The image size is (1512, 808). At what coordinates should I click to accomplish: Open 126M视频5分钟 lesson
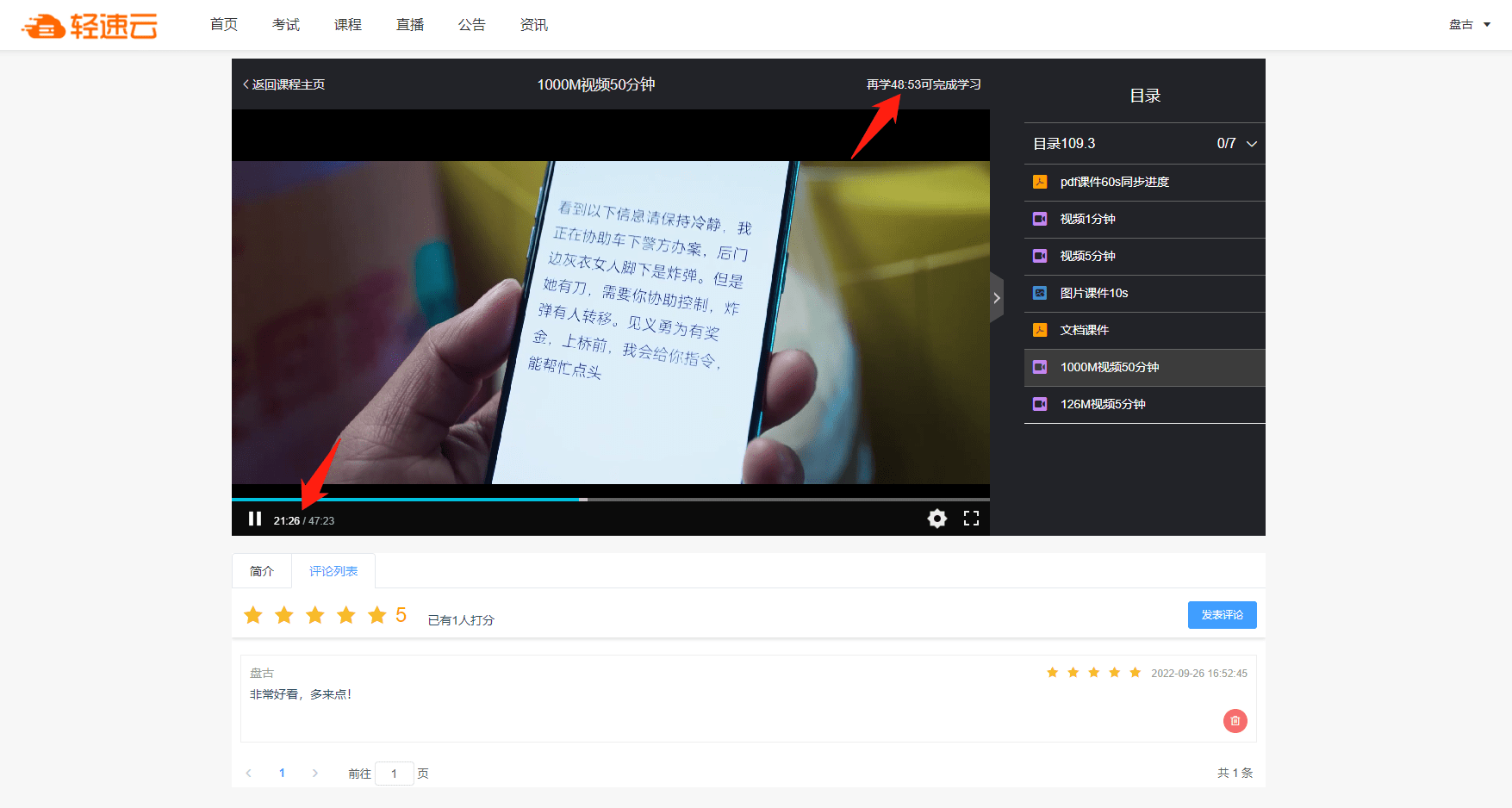[x=1144, y=404]
